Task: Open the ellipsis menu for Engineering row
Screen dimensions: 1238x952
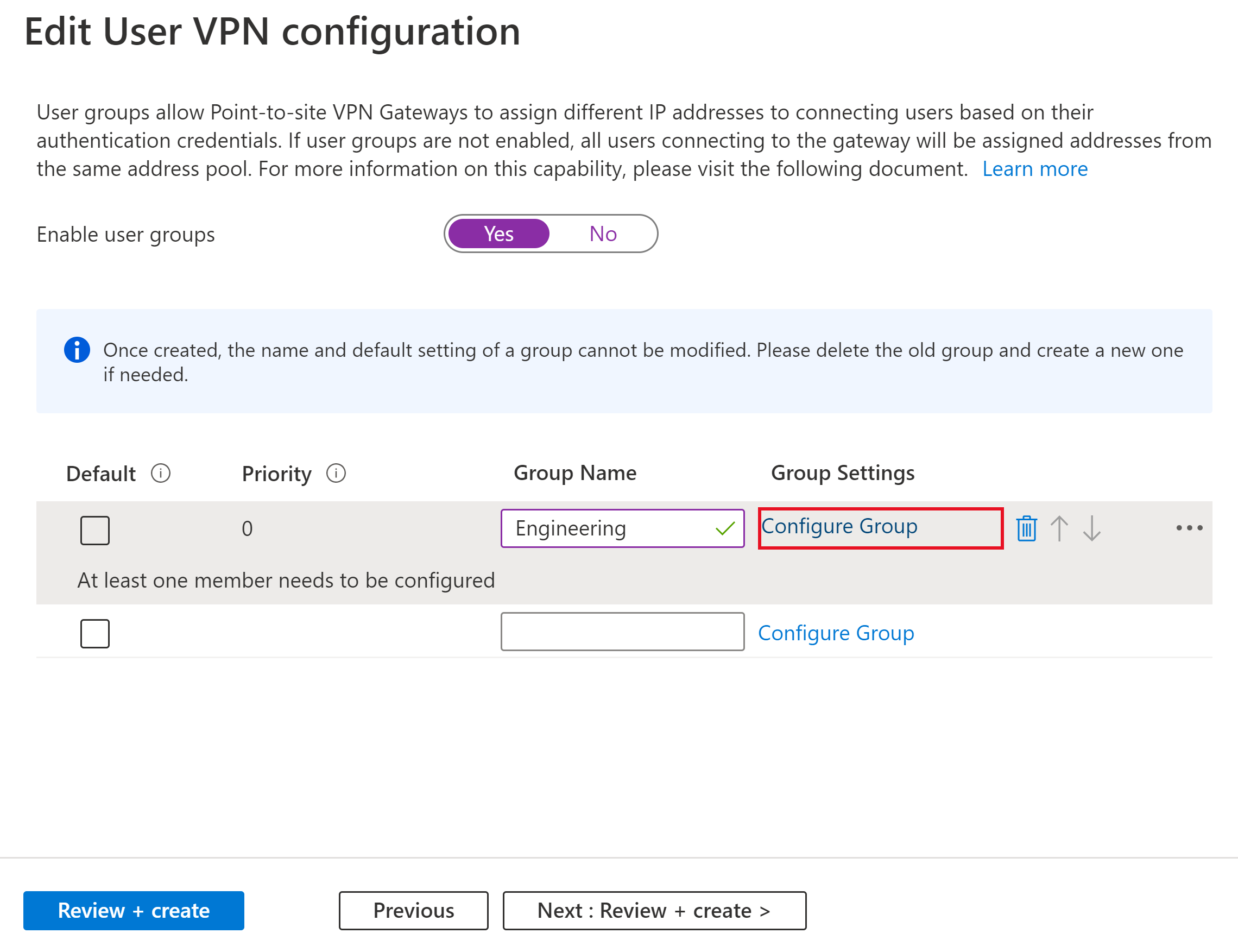Action: pos(1189,528)
